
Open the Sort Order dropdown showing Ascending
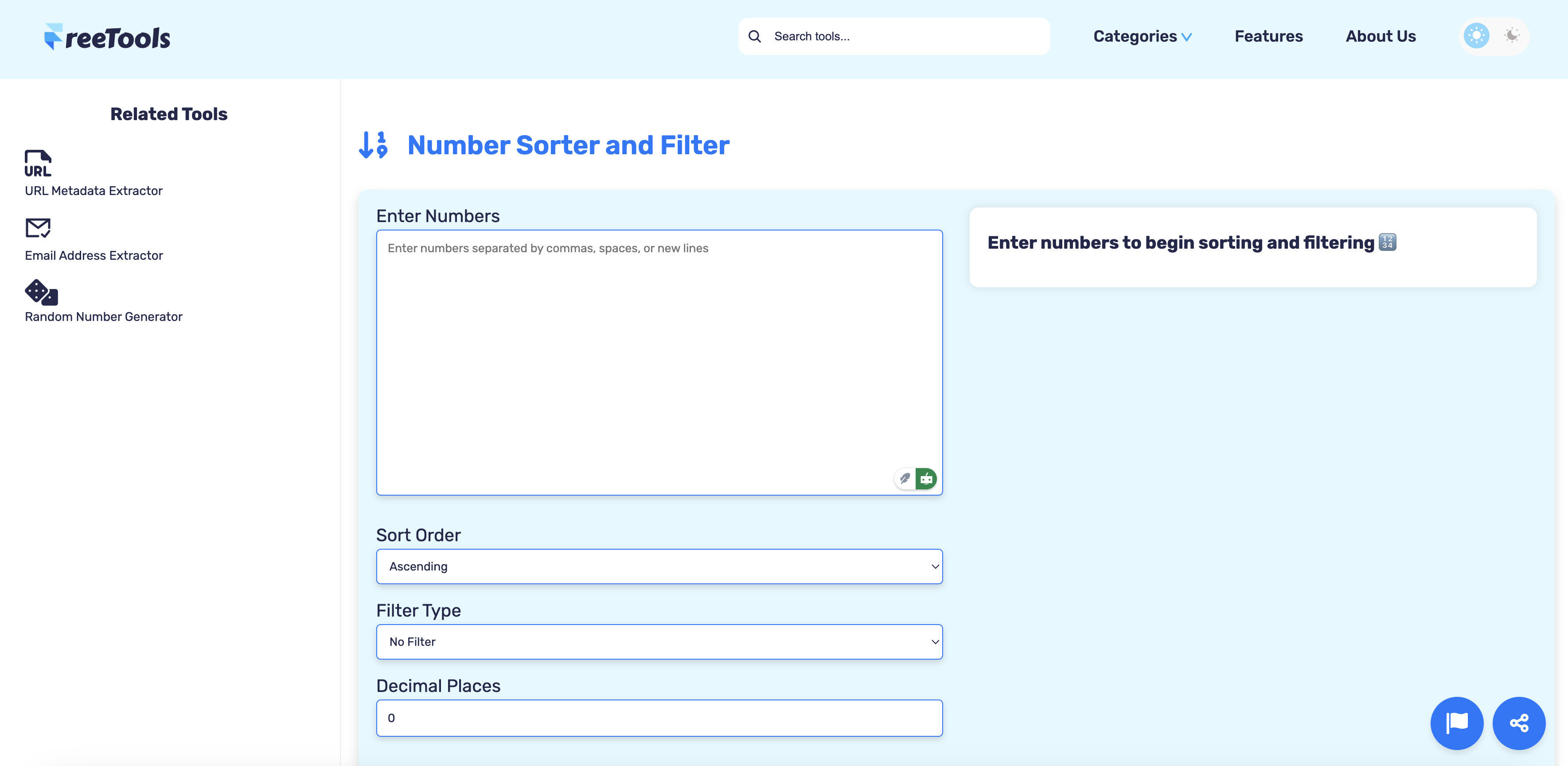[659, 566]
